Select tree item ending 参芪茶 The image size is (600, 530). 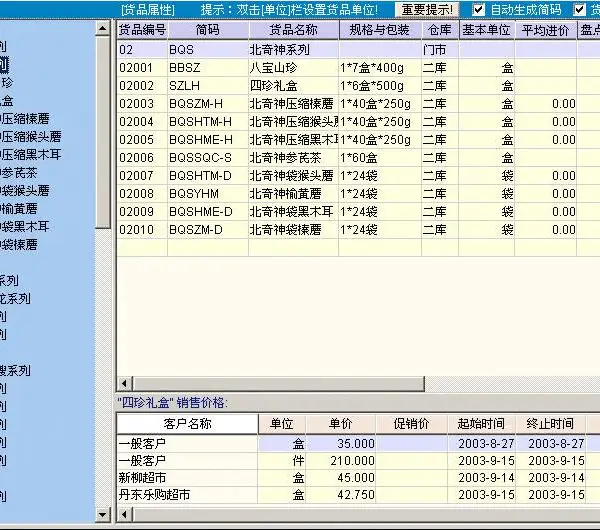[x=19, y=173]
